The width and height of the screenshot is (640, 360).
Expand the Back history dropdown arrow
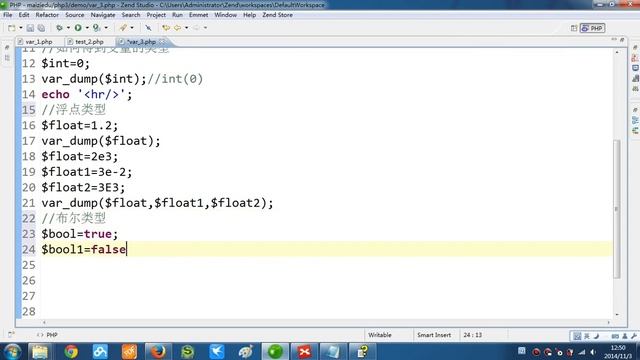click(x=187, y=28)
